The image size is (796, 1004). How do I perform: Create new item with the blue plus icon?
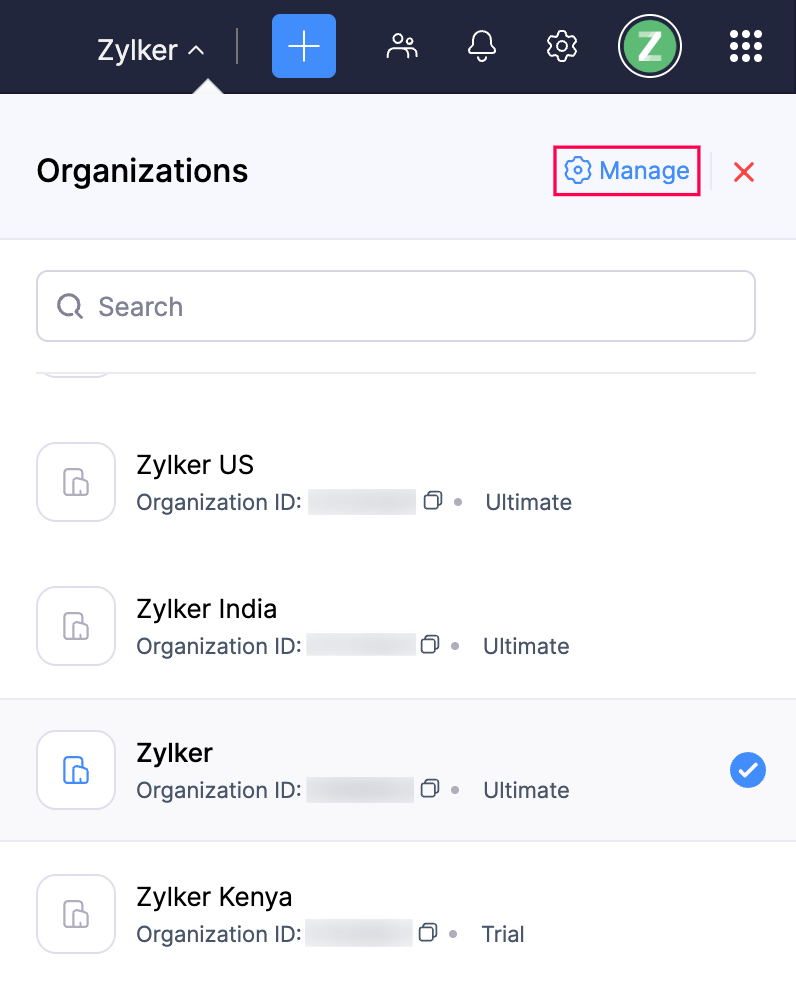click(x=303, y=46)
